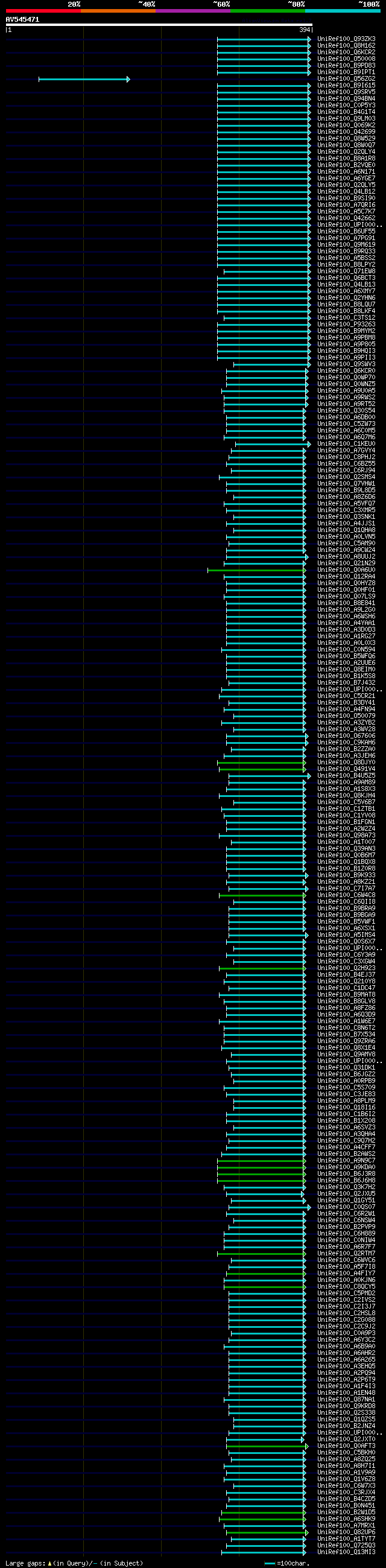Select the UniRef100_Q2JXT0 label

pos(346,1440)
